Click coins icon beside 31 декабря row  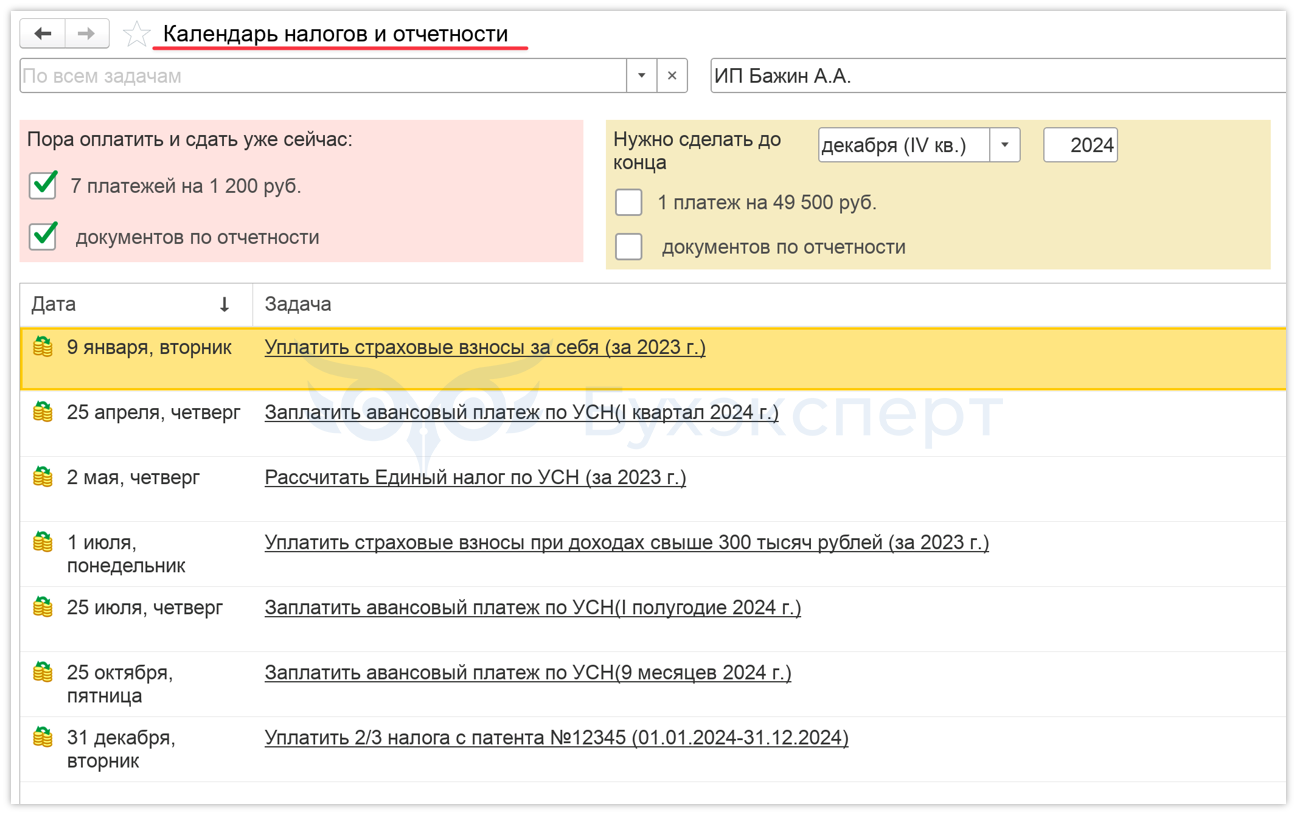tap(43, 738)
